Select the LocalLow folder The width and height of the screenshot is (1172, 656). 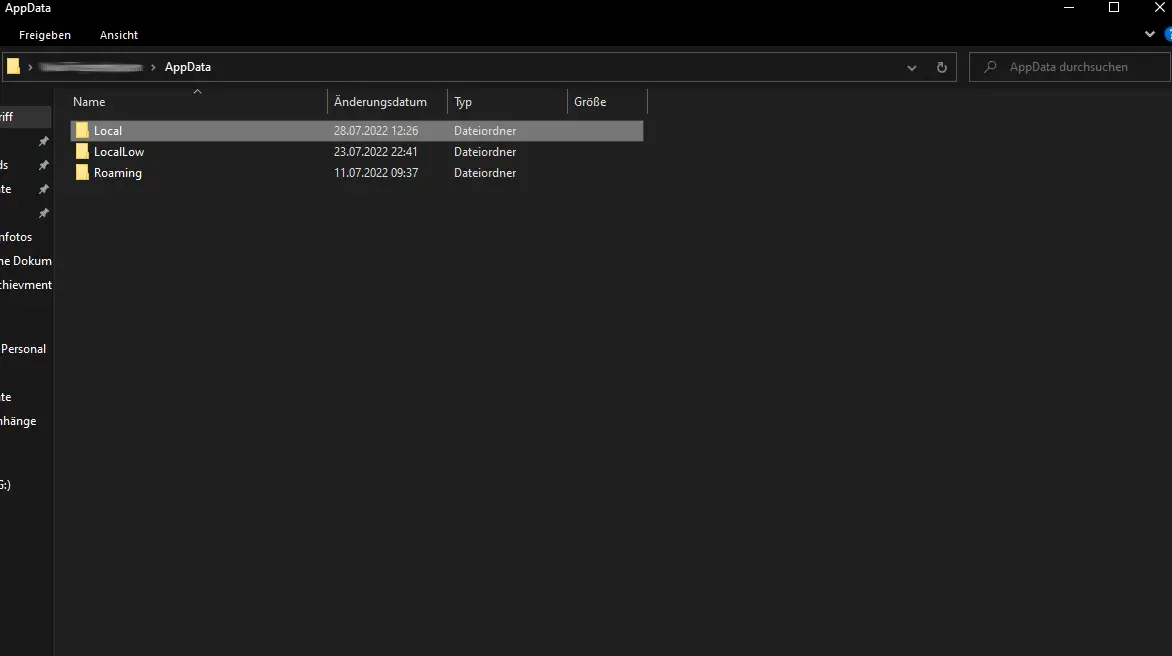tap(119, 152)
